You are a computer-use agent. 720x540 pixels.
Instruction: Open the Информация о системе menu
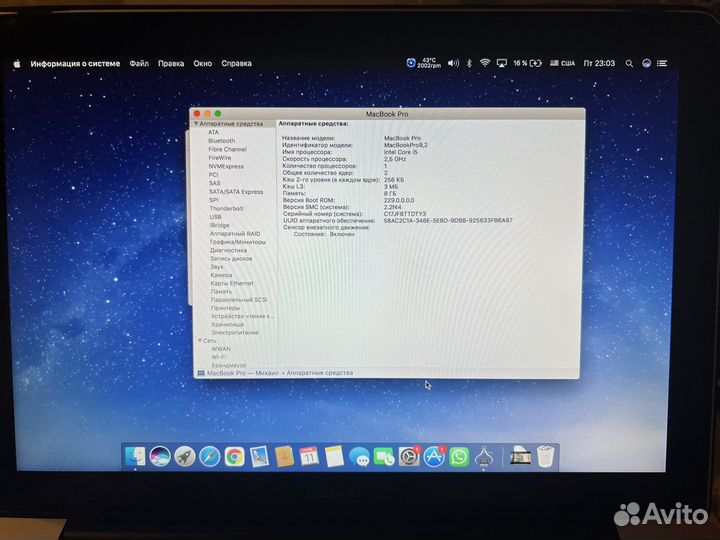[75, 63]
